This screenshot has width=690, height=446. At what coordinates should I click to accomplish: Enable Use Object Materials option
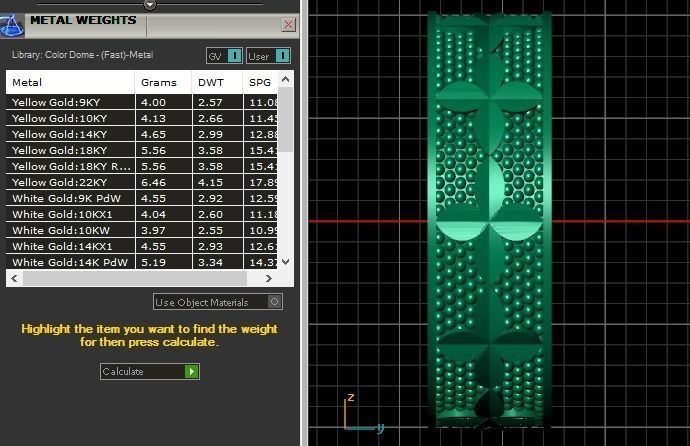[217, 302]
